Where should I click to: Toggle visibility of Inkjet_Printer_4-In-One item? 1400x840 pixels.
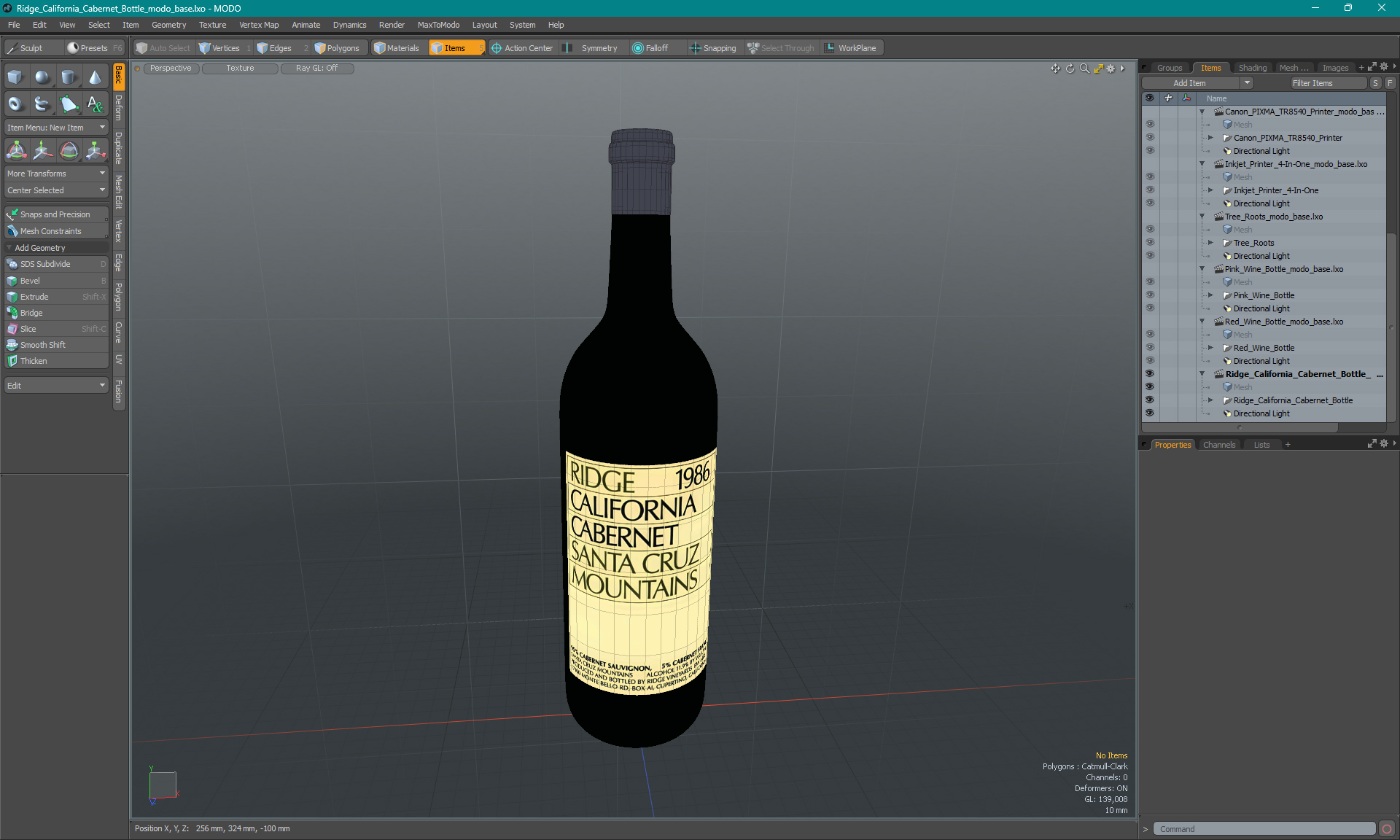click(1150, 190)
